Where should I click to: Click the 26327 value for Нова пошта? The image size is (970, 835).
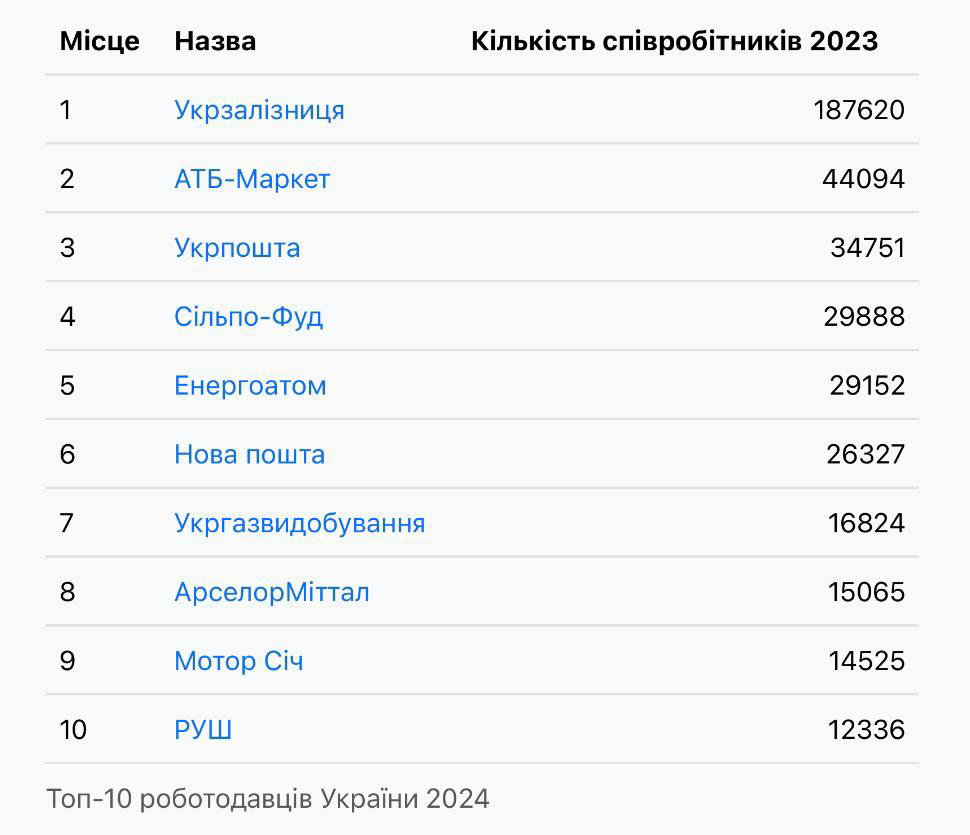tap(865, 455)
